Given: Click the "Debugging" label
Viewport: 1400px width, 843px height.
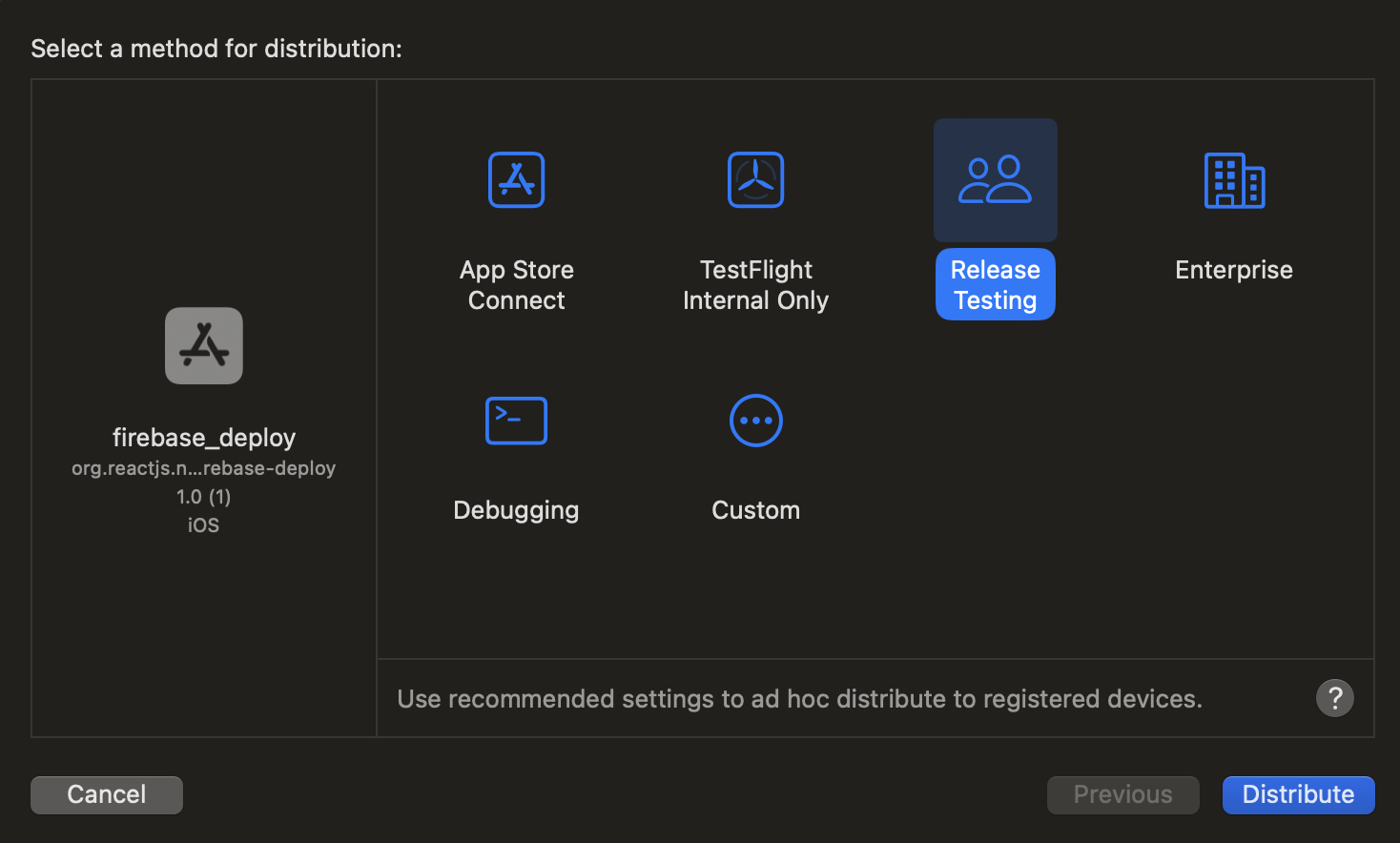Looking at the screenshot, I should point(516,510).
